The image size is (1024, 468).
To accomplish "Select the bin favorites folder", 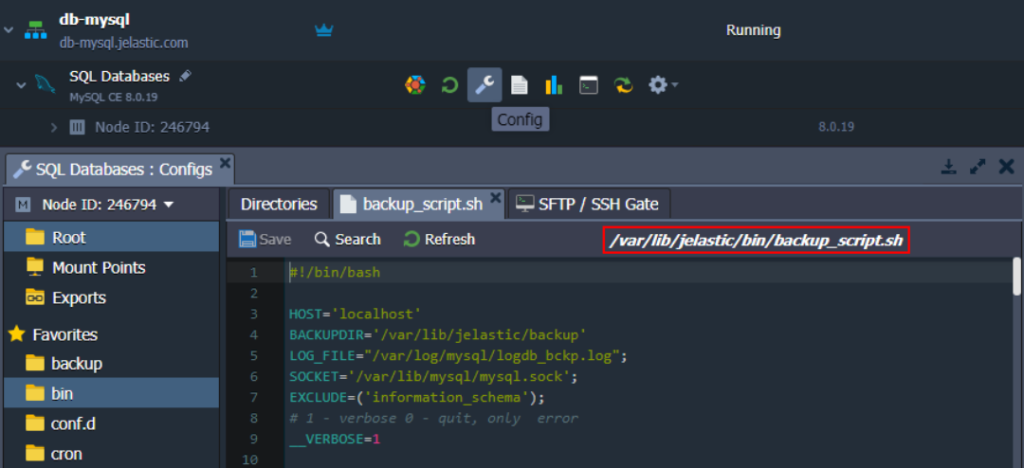I will click(x=111, y=394).
